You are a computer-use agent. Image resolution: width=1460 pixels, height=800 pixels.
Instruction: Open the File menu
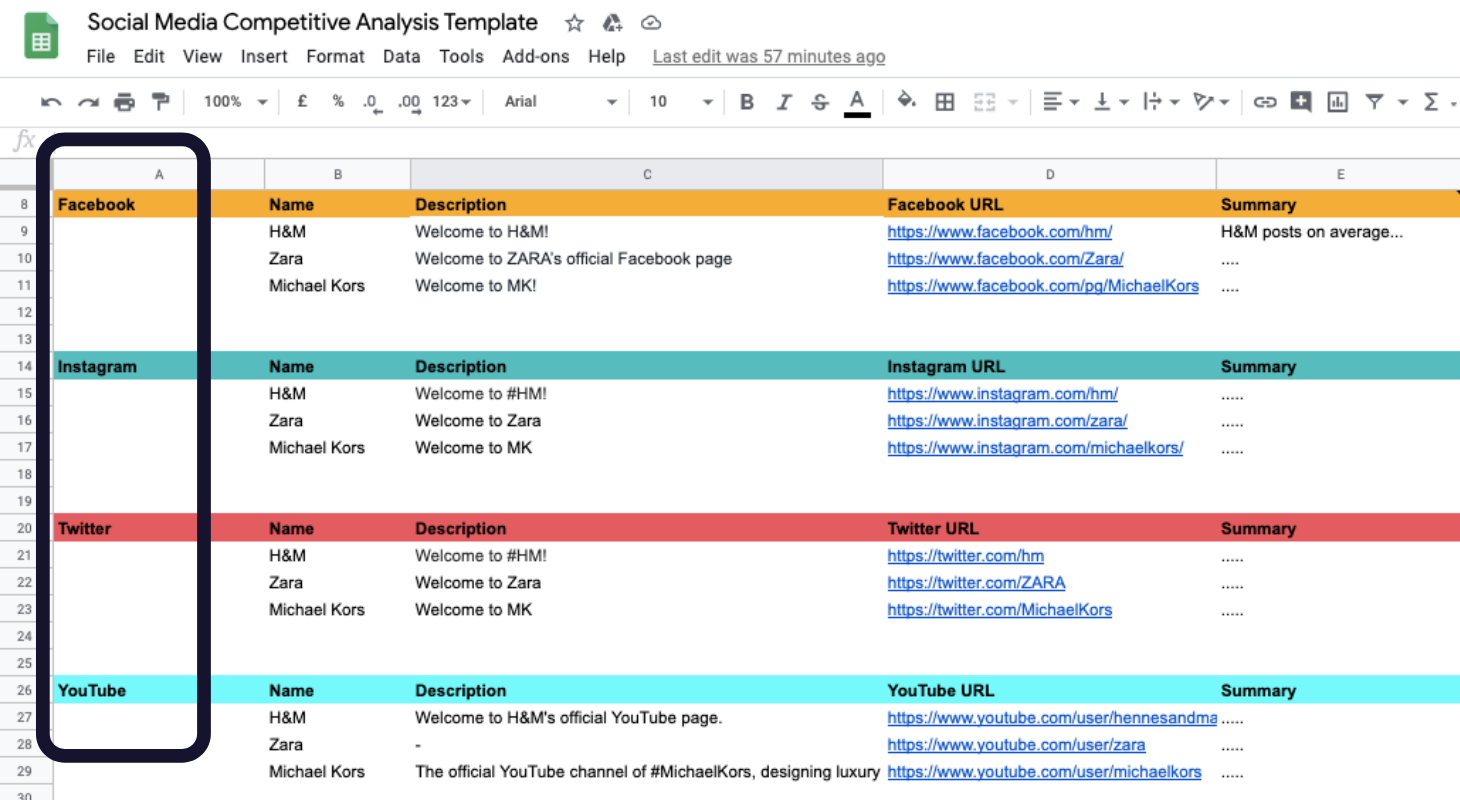tap(101, 57)
